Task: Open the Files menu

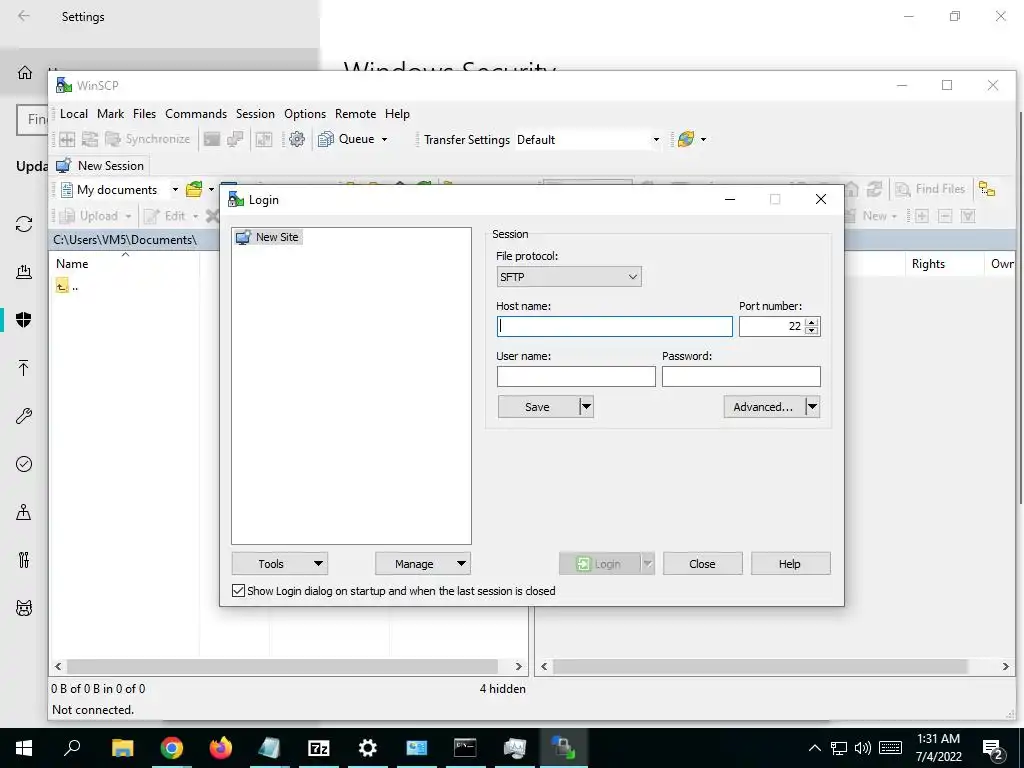Action: 144,114
